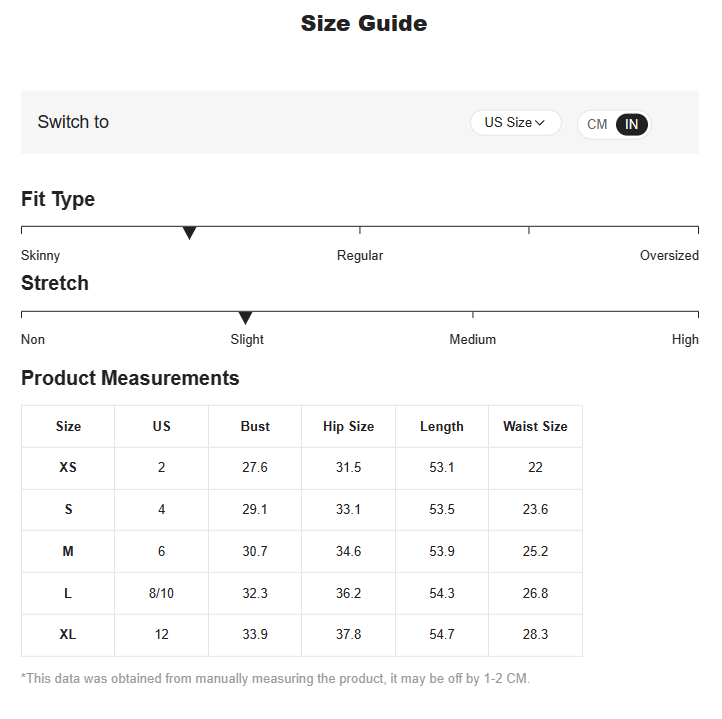Click the Bust column header
722x719 pixels.
click(255, 426)
